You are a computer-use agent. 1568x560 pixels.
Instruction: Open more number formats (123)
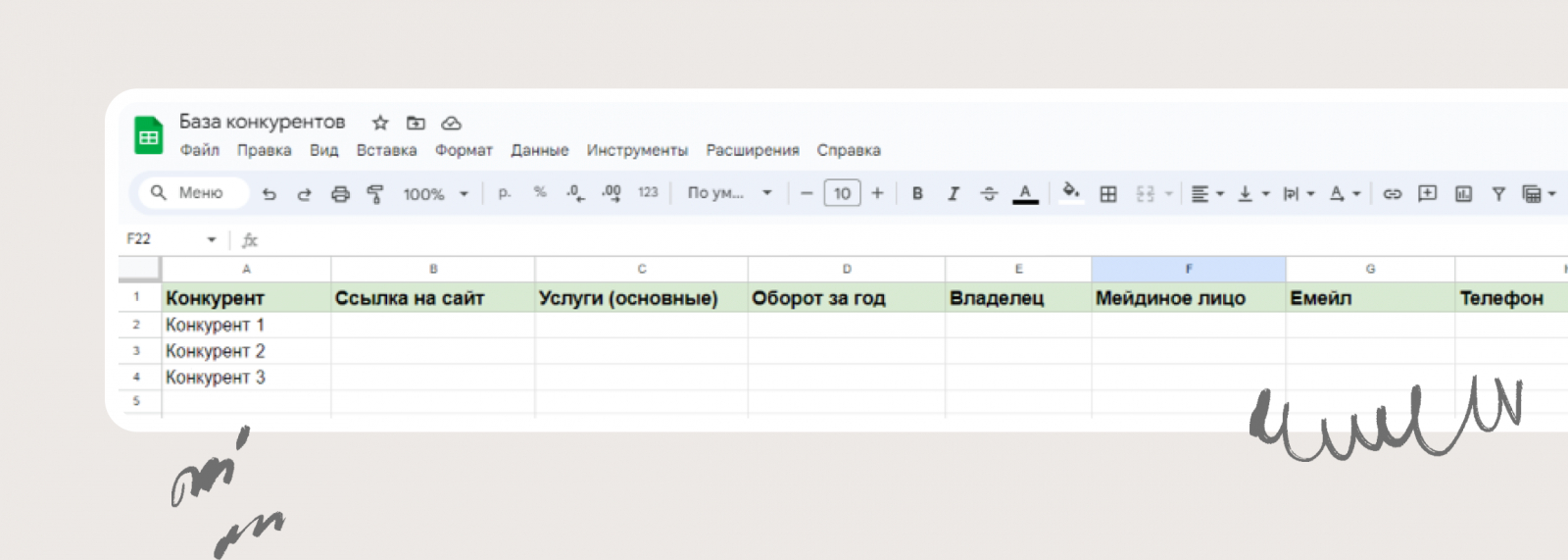(648, 193)
